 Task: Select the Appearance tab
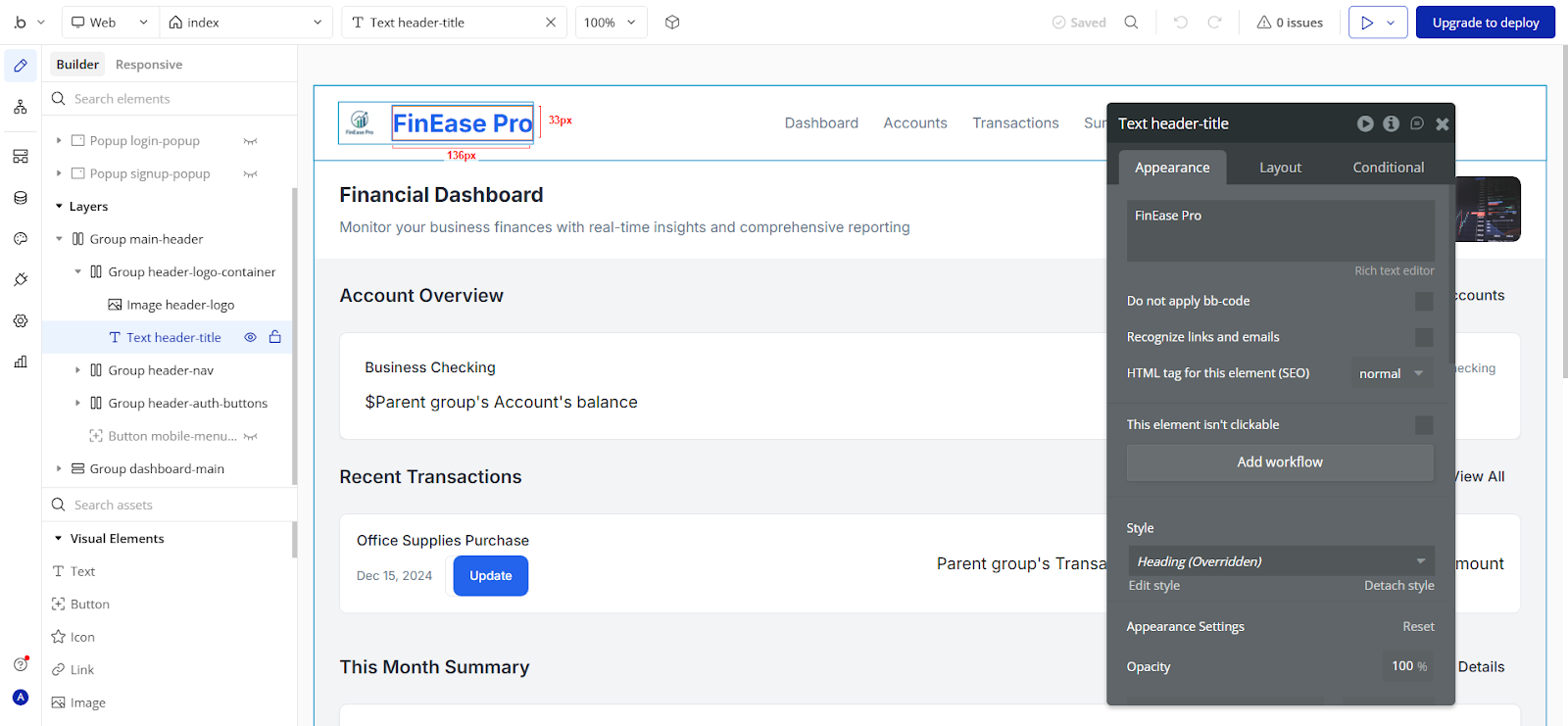tap(1172, 168)
